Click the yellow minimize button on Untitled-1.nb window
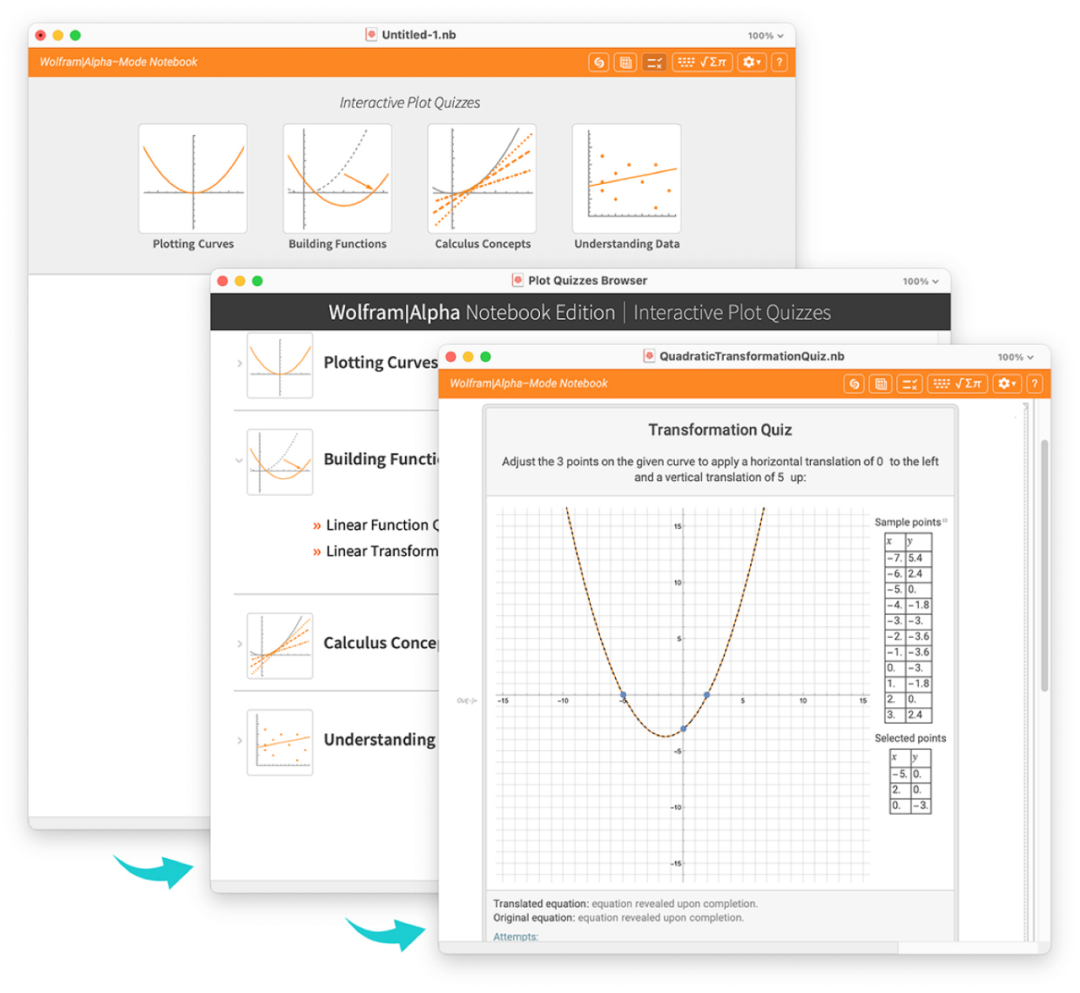This screenshot has width=1080, height=993. click(x=58, y=35)
